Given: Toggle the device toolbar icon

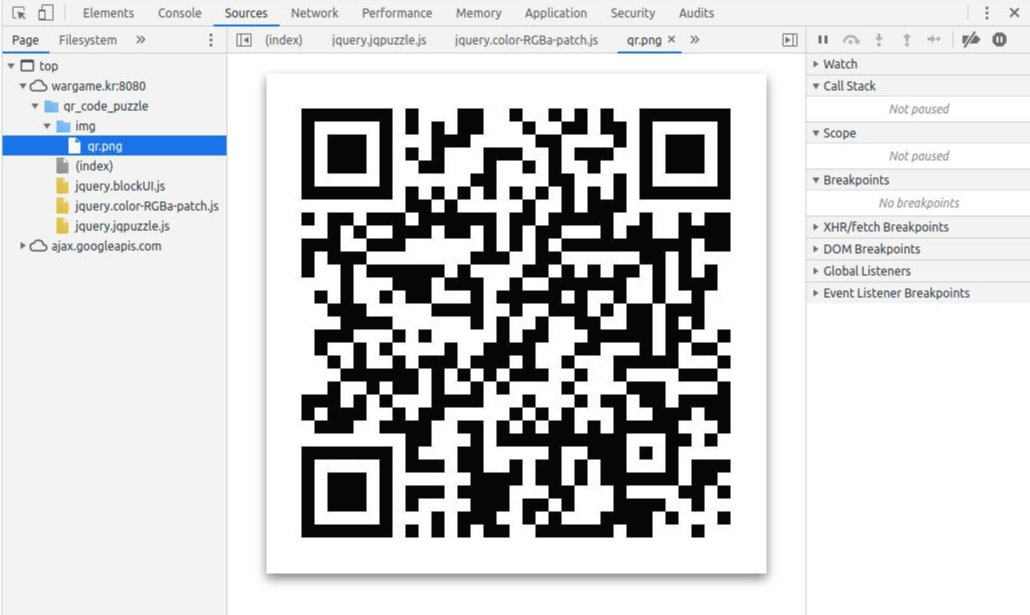Looking at the screenshot, I should click(45, 13).
